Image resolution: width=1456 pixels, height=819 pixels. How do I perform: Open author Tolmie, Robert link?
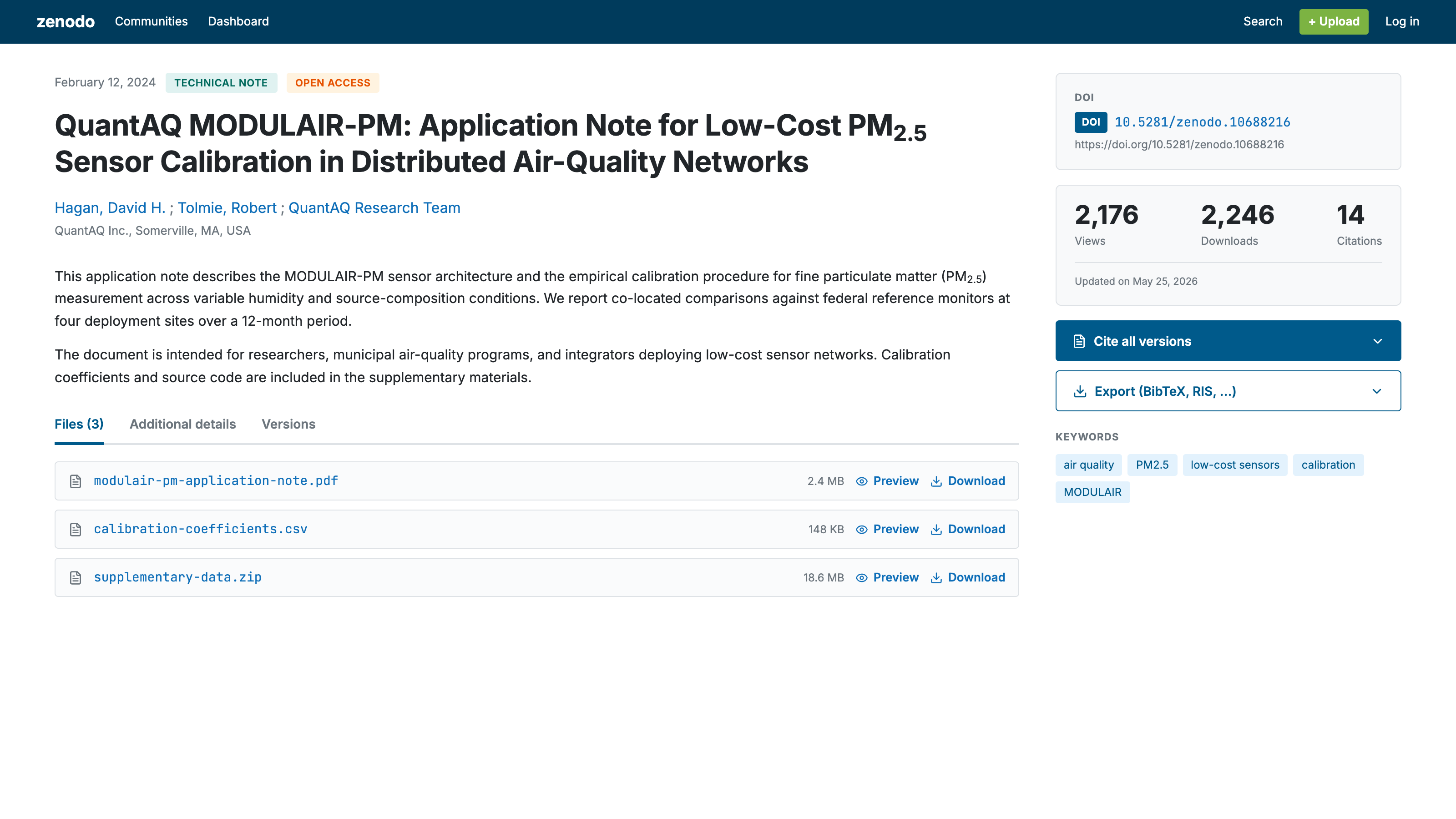point(227,208)
